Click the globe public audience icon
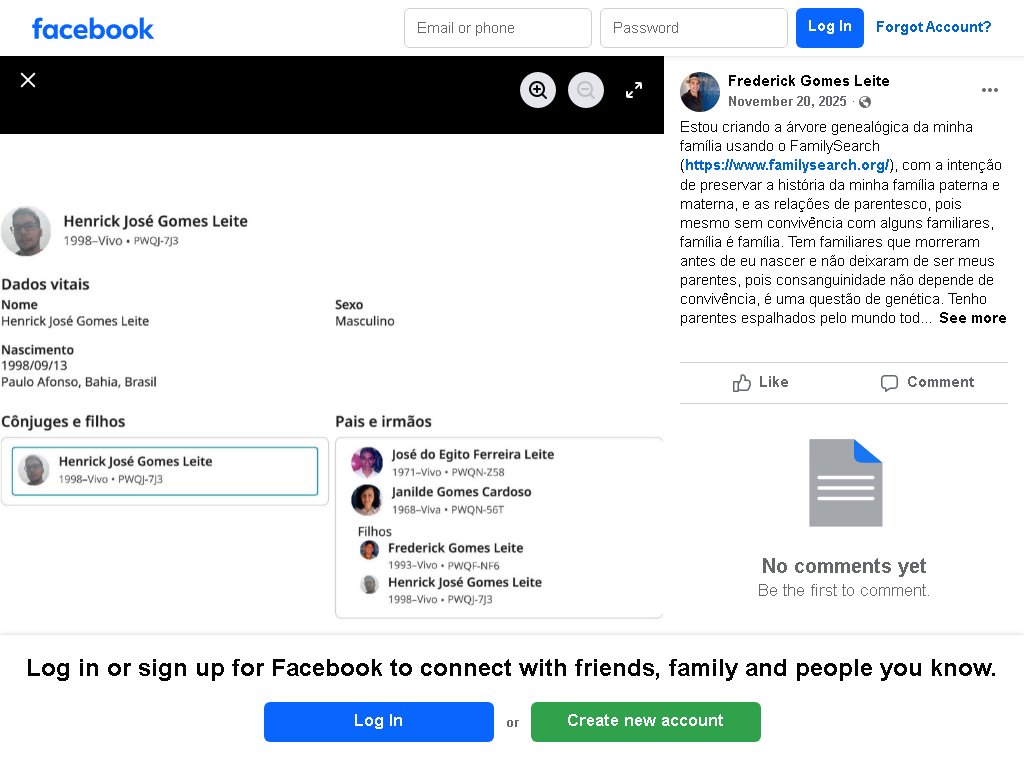 (865, 102)
